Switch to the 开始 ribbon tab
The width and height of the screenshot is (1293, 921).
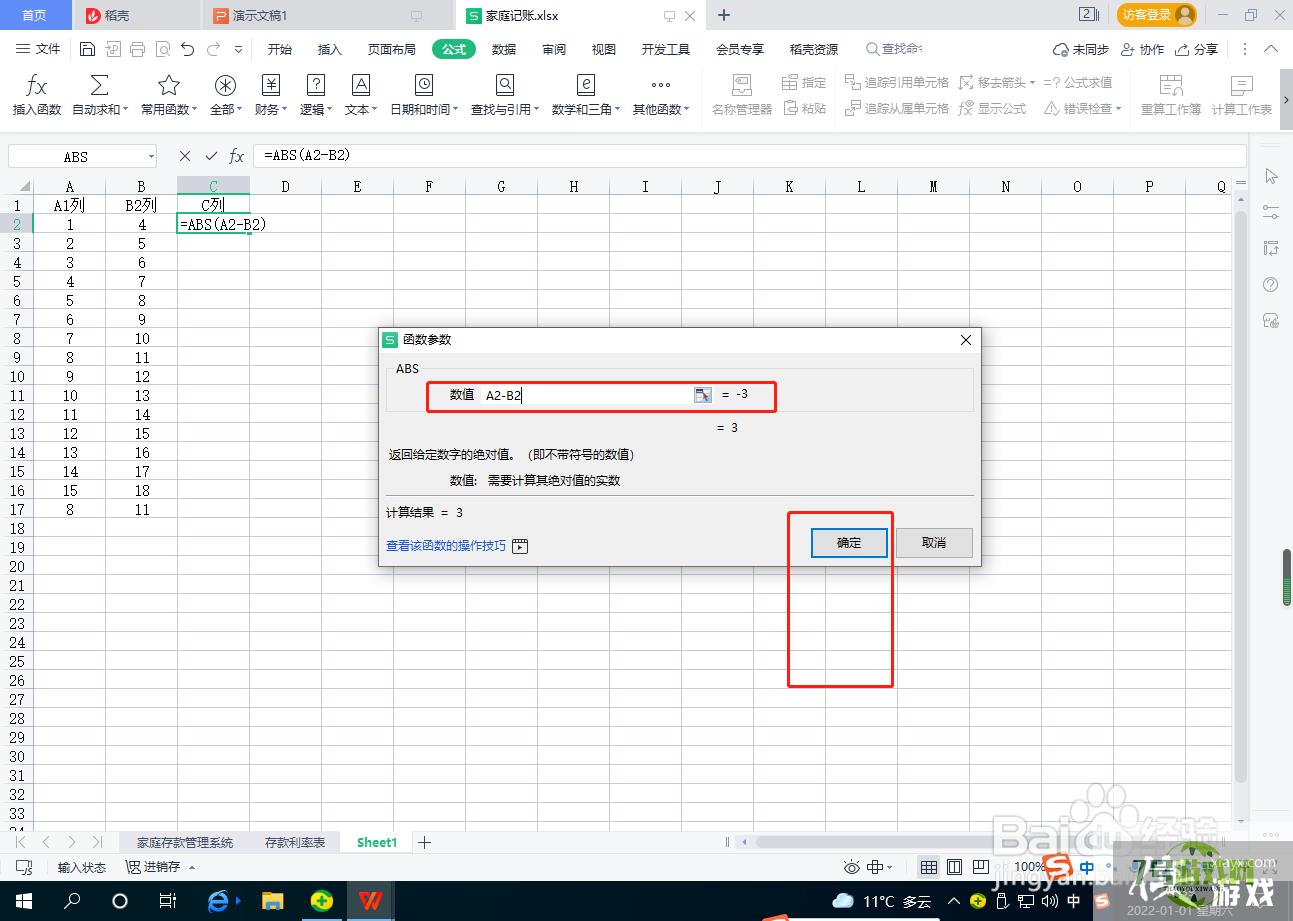pyautogui.click(x=280, y=49)
